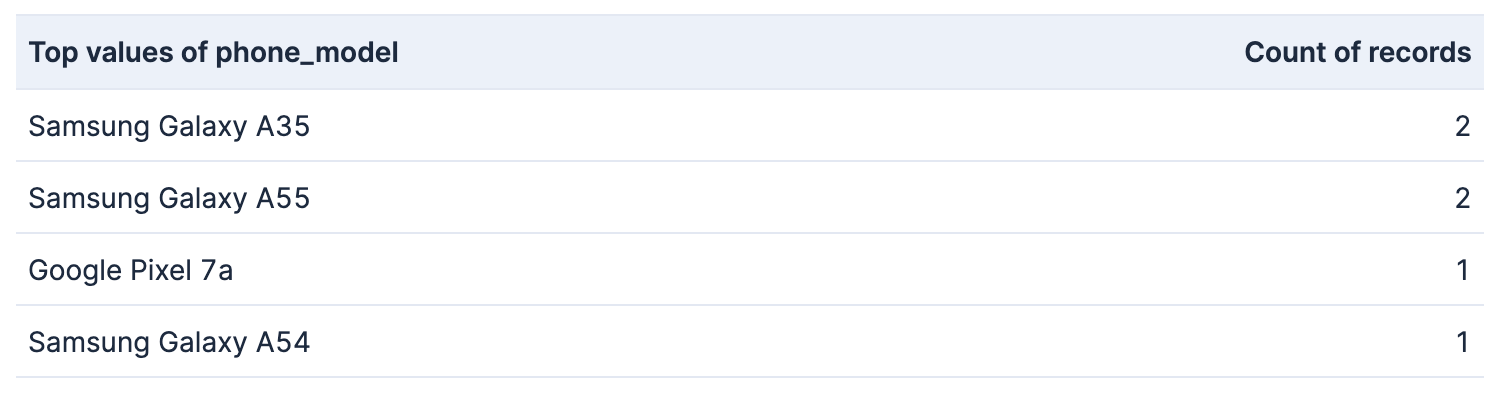The width and height of the screenshot is (1506, 398).
Task: Click the A54 model text
Action: (x=283, y=343)
